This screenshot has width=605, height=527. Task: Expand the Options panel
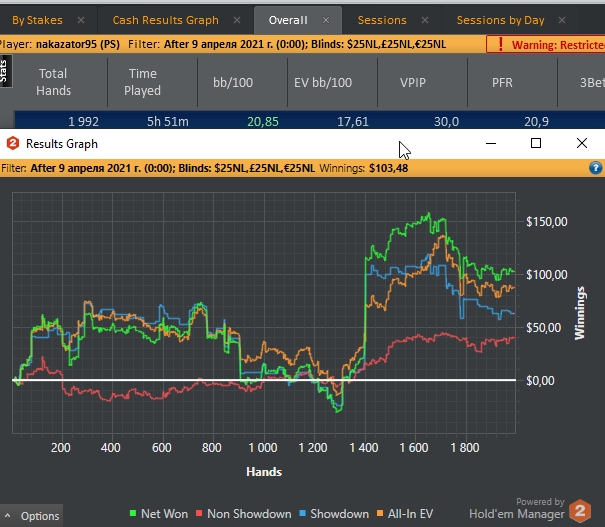pyautogui.click(x=32, y=516)
